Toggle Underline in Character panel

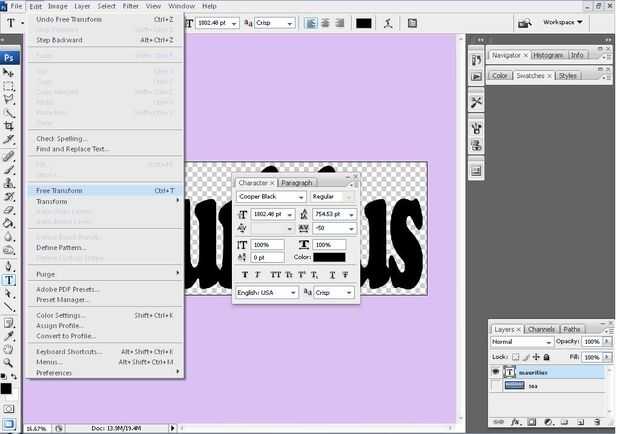333,275
